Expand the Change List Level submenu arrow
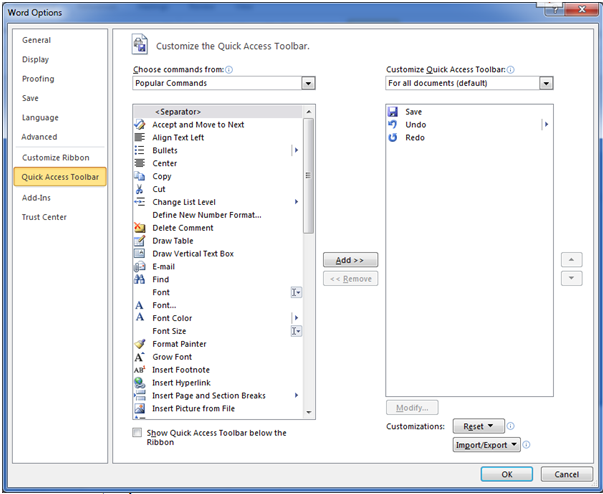This screenshot has height=494, width=603. 296,202
